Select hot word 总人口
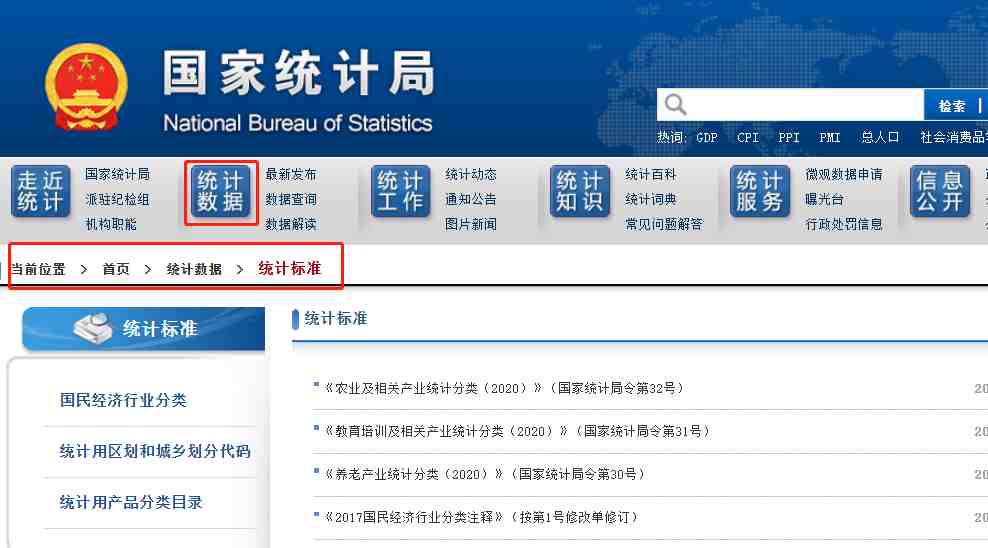The width and height of the screenshot is (988, 548). [880, 137]
